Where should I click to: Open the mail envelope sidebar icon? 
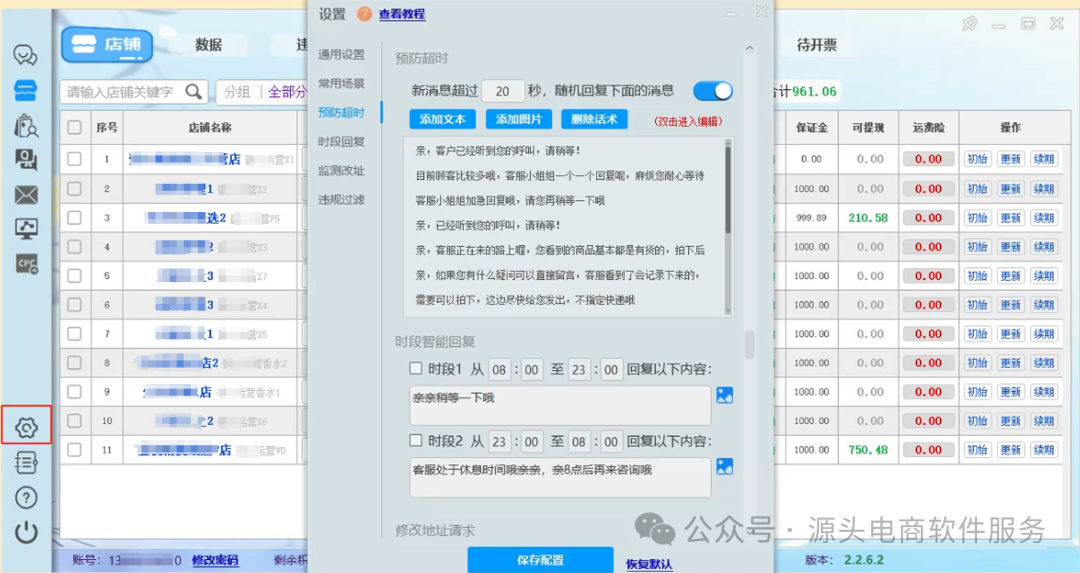[x=26, y=195]
